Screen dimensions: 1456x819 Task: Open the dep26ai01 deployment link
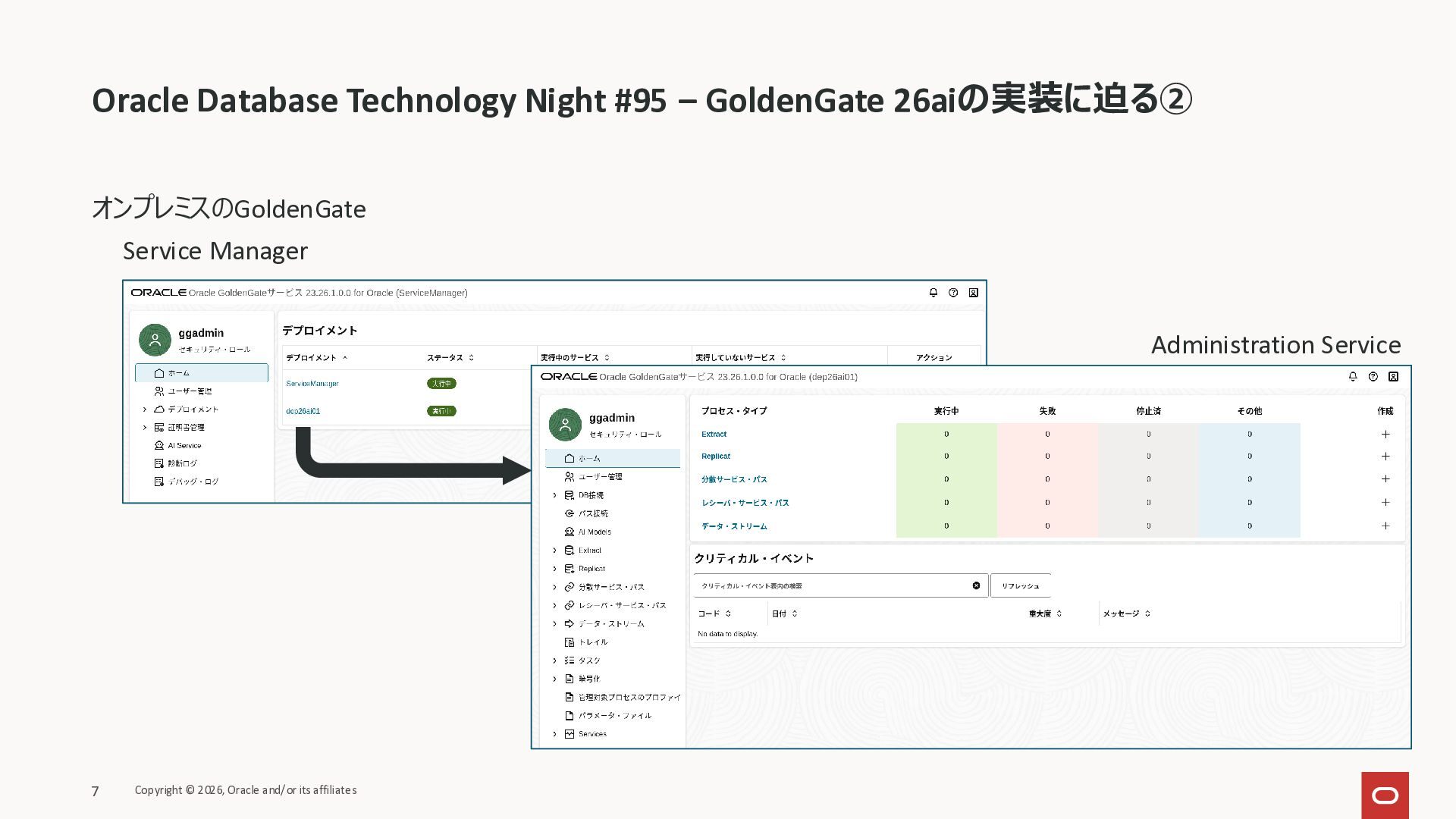coord(303,411)
